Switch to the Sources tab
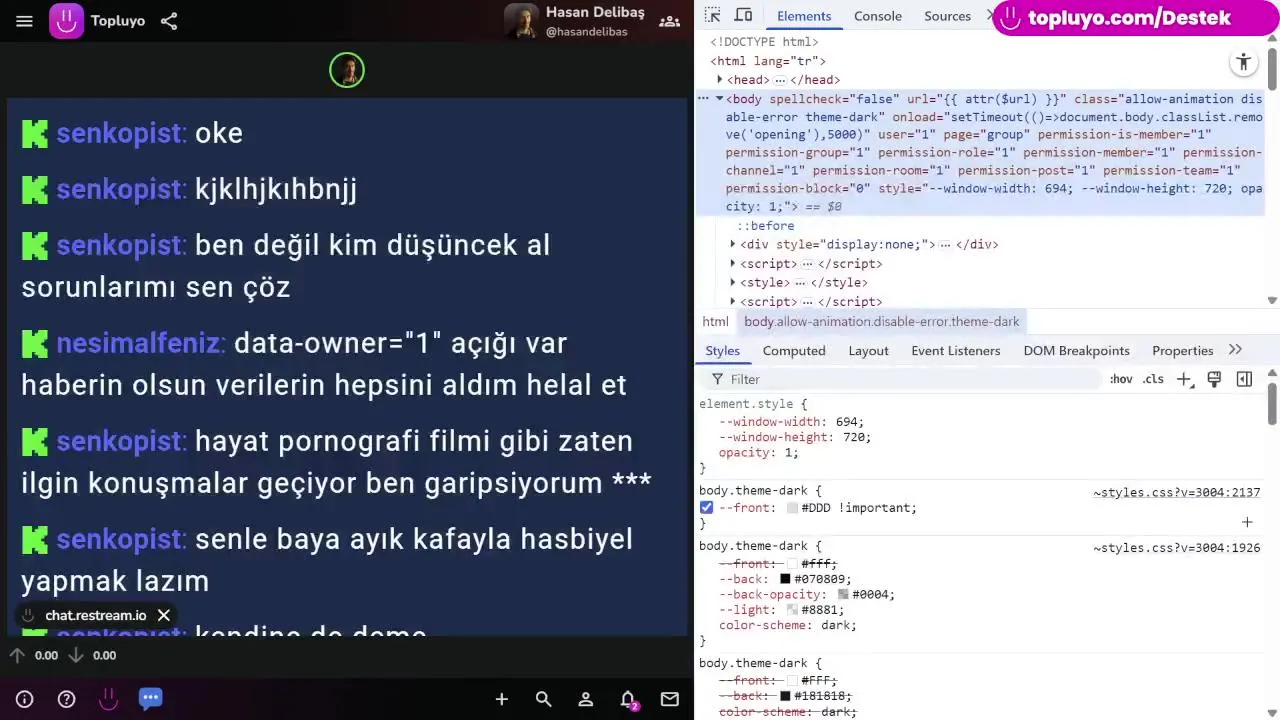This screenshot has height=720, width=1280. click(x=947, y=16)
